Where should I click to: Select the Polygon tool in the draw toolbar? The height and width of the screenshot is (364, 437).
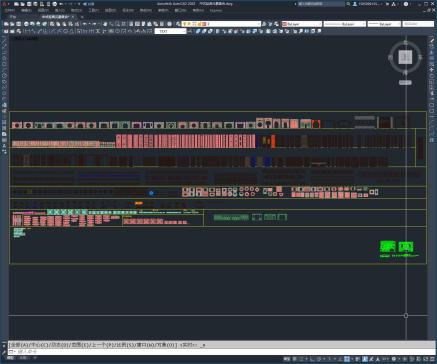pyautogui.click(x=4, y=58)
